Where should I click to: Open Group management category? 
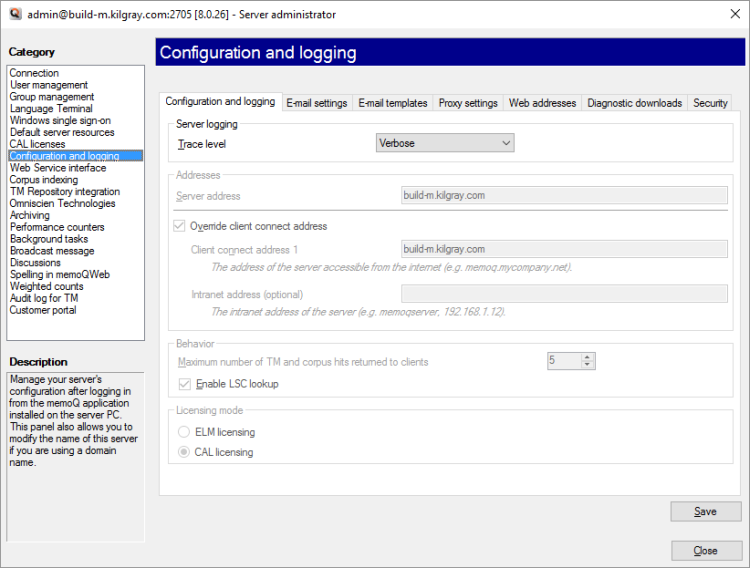52,97
